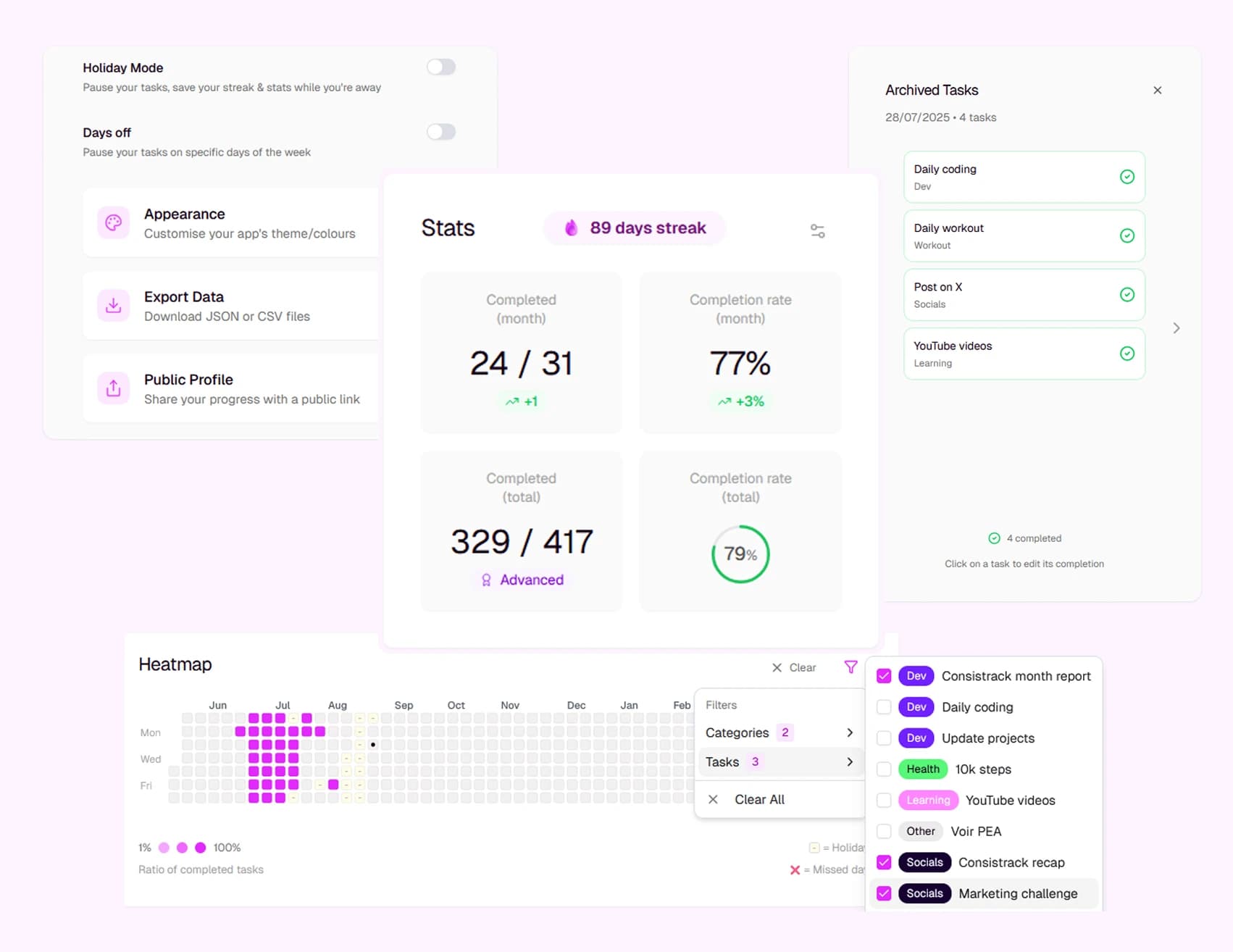Close the Archived Tasks panel
The width and height of the screenshot is (1233, 952).
[1158, 90]
